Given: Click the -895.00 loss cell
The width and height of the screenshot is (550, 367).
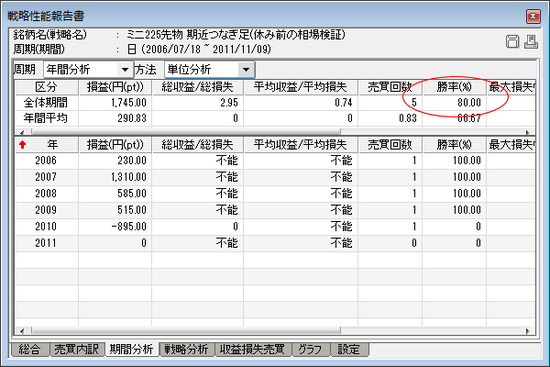Looking at the screenshot, I should (x=115, y=227).
